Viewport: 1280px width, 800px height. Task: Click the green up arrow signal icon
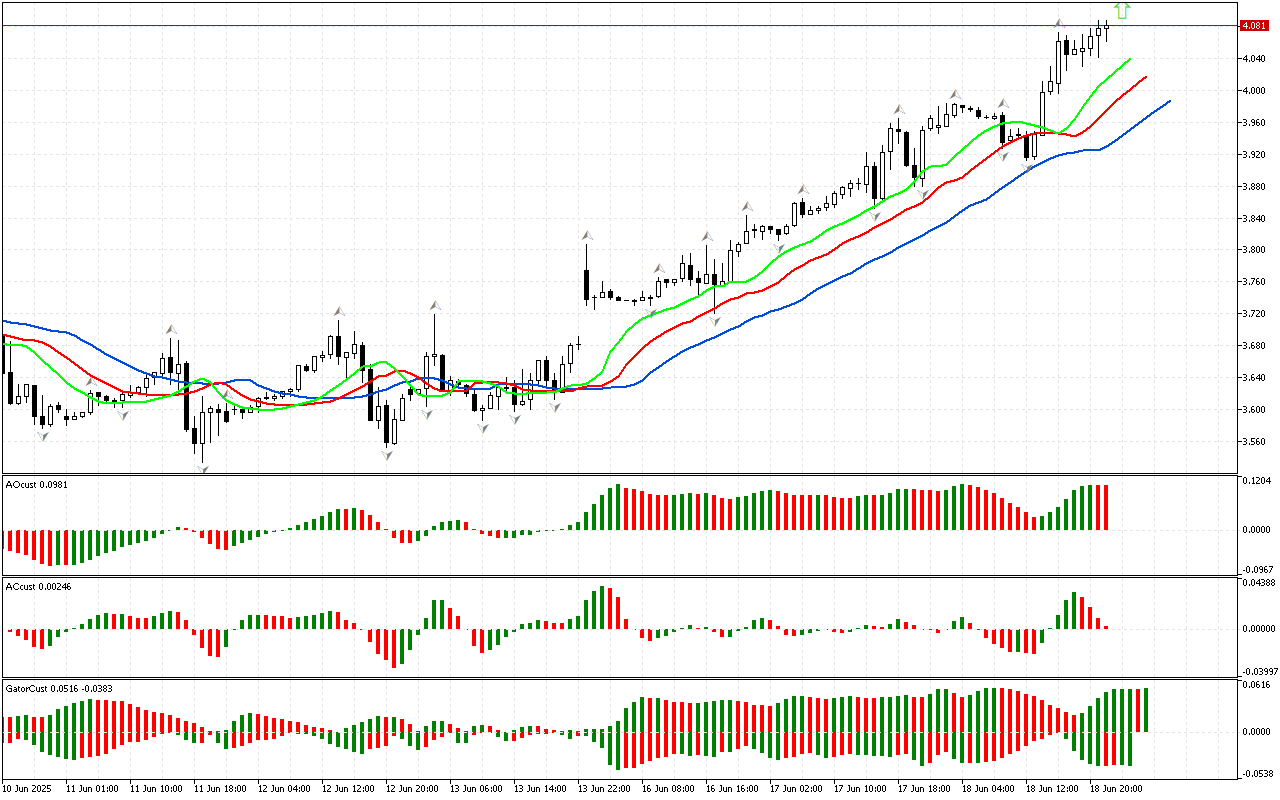(1122, 11)
